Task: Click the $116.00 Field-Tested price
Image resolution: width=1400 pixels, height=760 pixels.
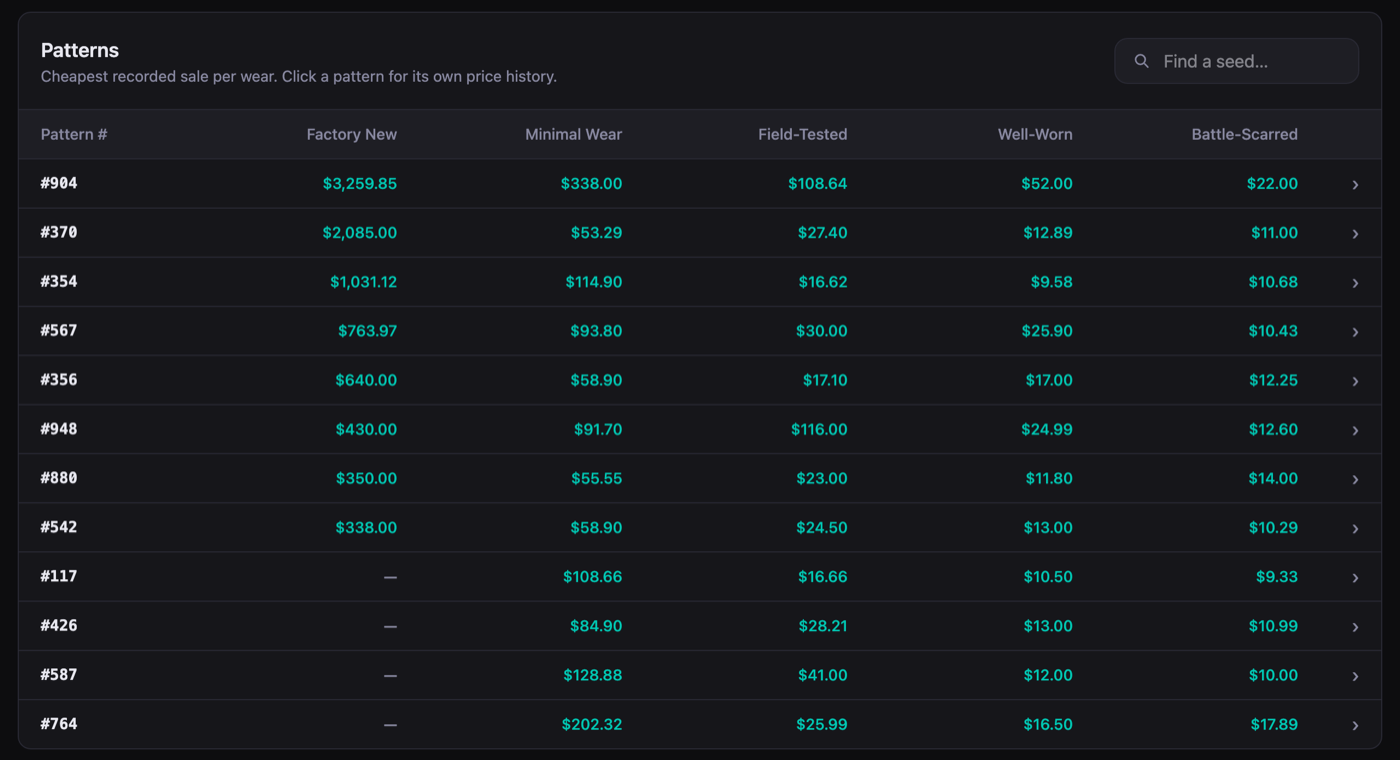Action: coord(818,429)
